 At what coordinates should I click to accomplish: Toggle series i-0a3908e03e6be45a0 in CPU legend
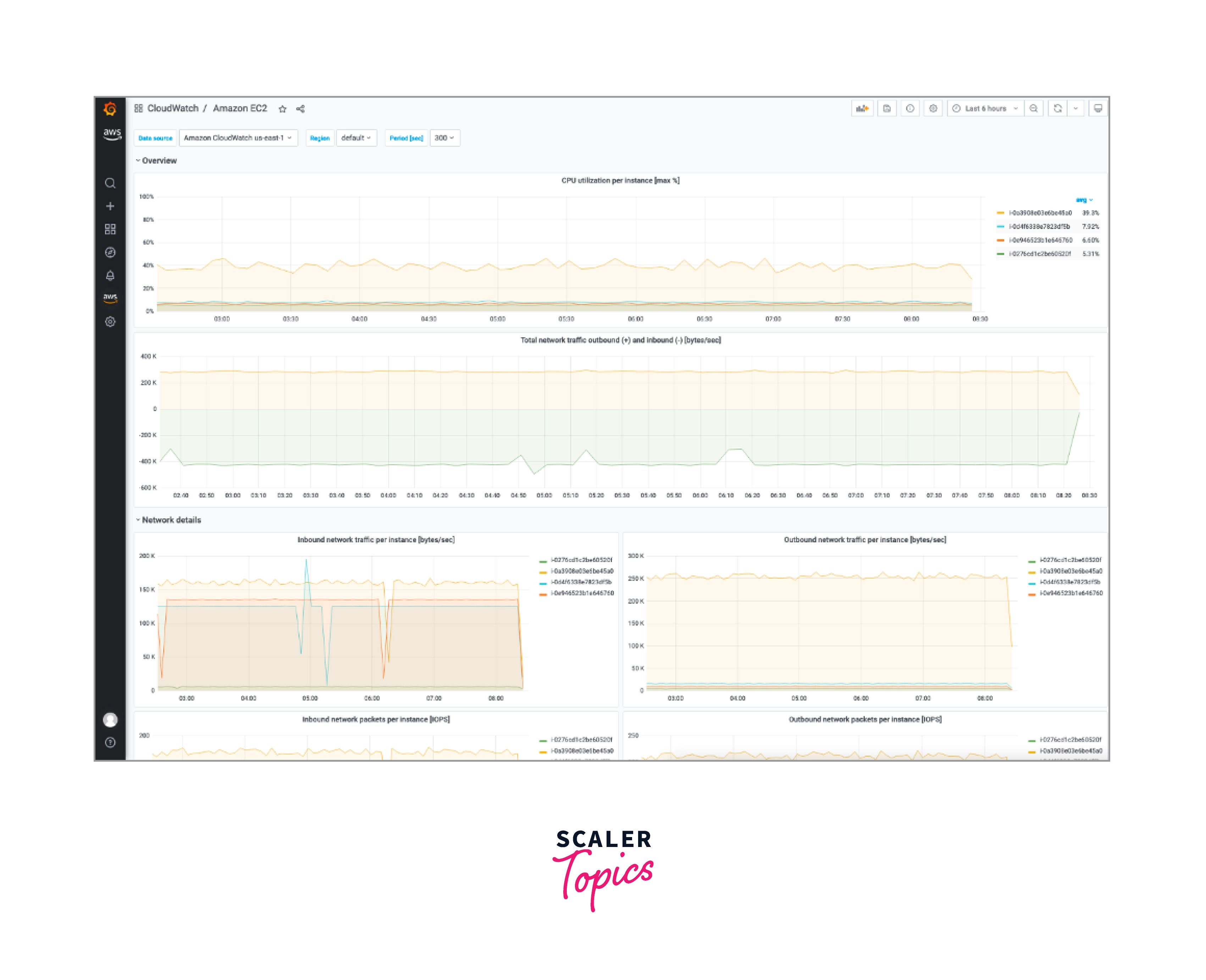tap(1040, 213)
